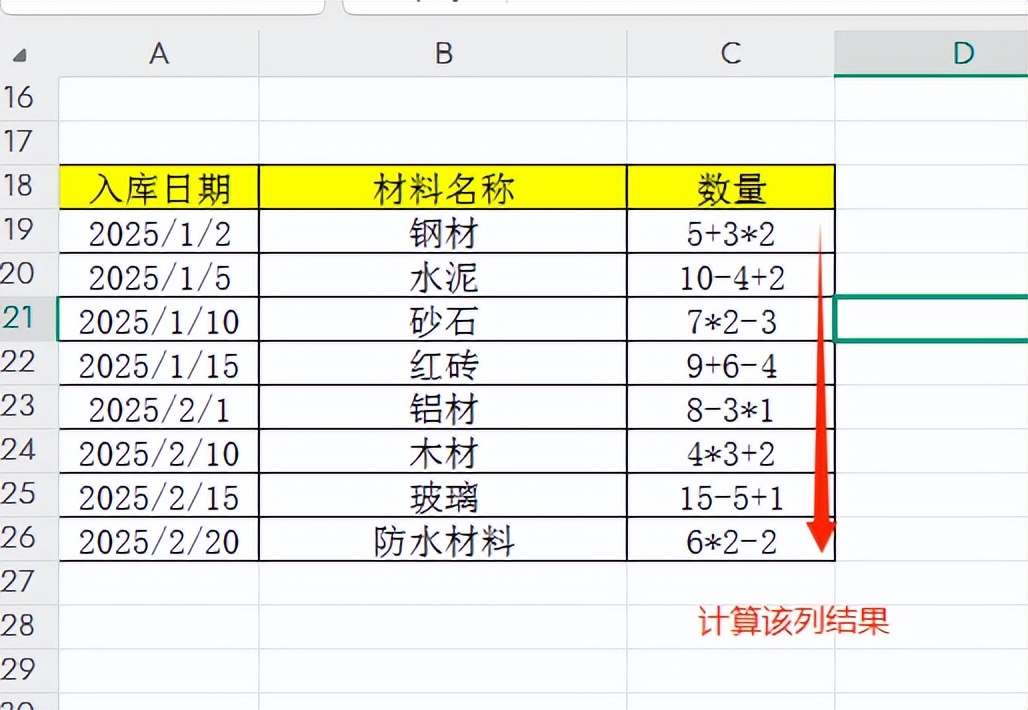Image resolution: width=1028 pixels, height=710 pixels.
Task: Select the 10-4+2 quantity cell
Action: pyautogui.click(x=730, y=275)
